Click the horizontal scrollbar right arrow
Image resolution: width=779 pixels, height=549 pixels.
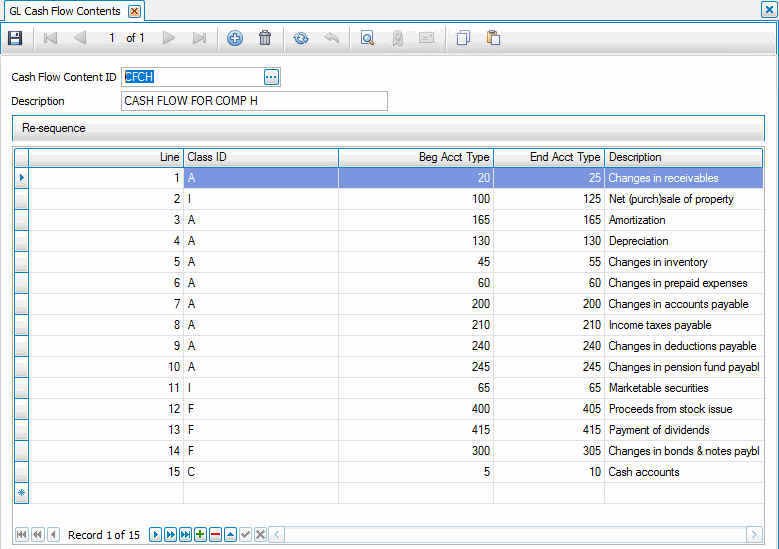755,535
